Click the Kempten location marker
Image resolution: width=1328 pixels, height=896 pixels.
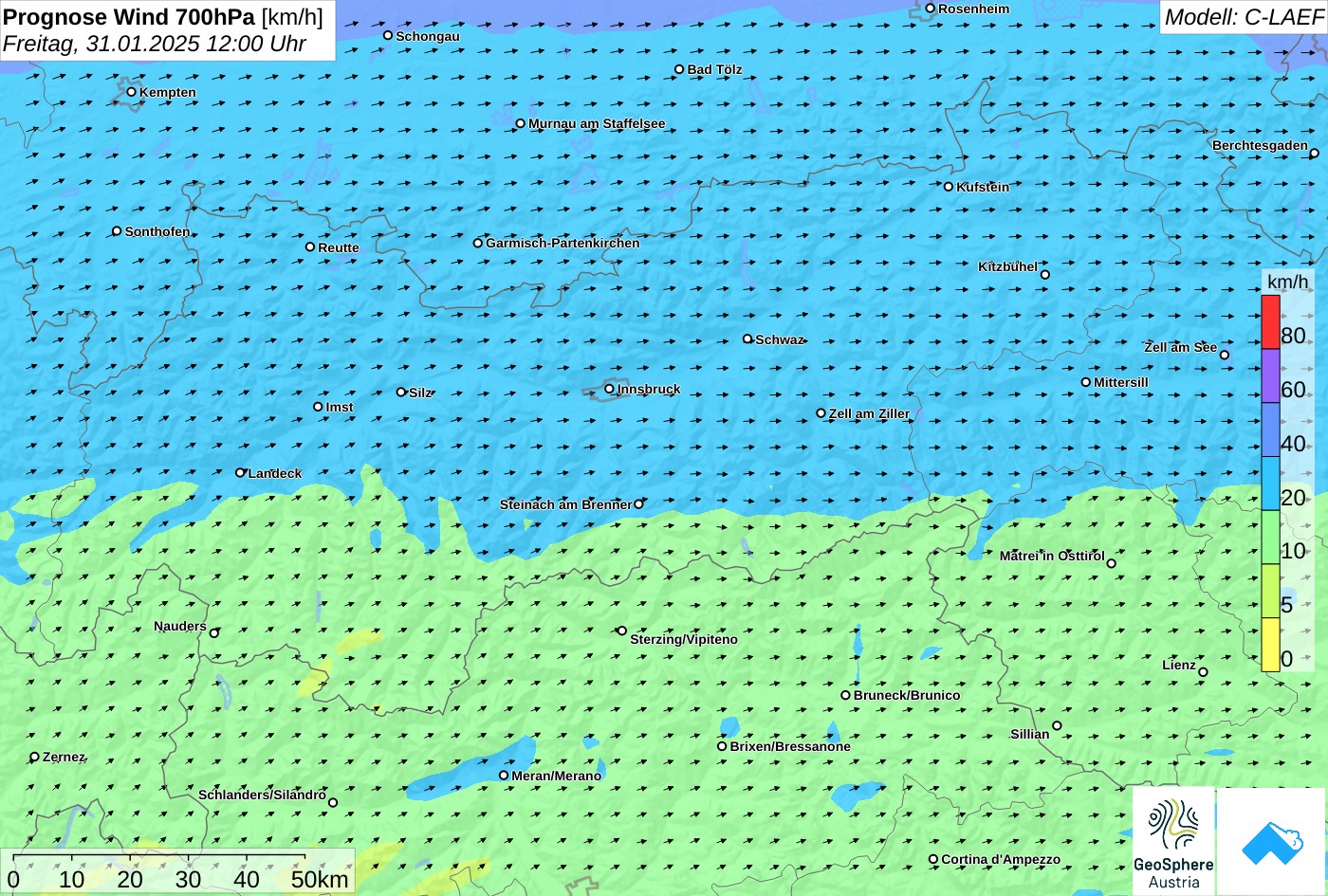(132, 92)
